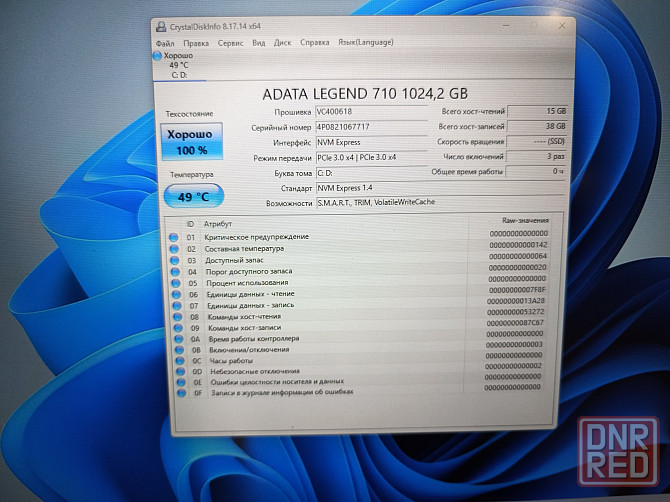Click status icon for Небезопасные отключения row
The height and width of the screenshot is (502, 670).
pos(181,372)
